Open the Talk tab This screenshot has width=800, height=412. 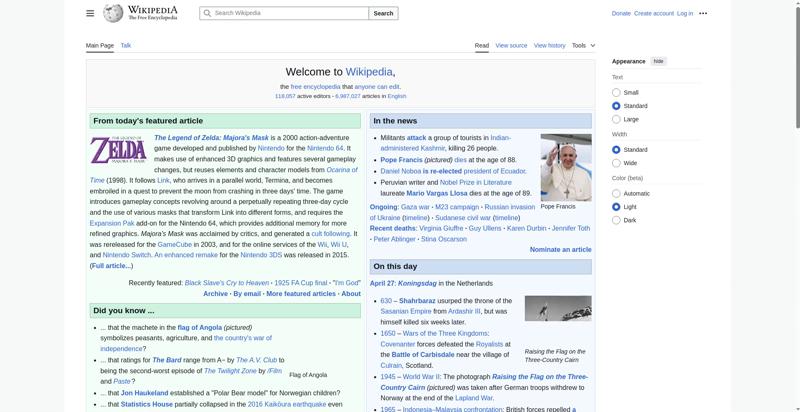click(126, 45)
